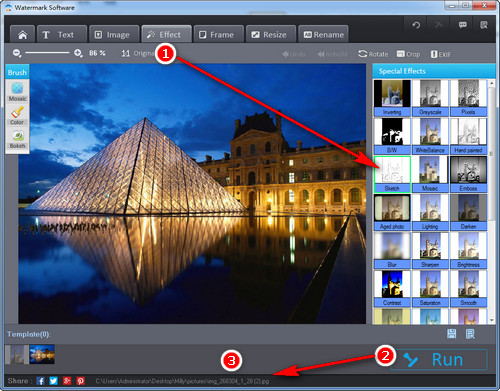This screenshot has width=500, height=391.
Task: Click the effects list scroll-up arrow
Action: click(x=492, y=83)
